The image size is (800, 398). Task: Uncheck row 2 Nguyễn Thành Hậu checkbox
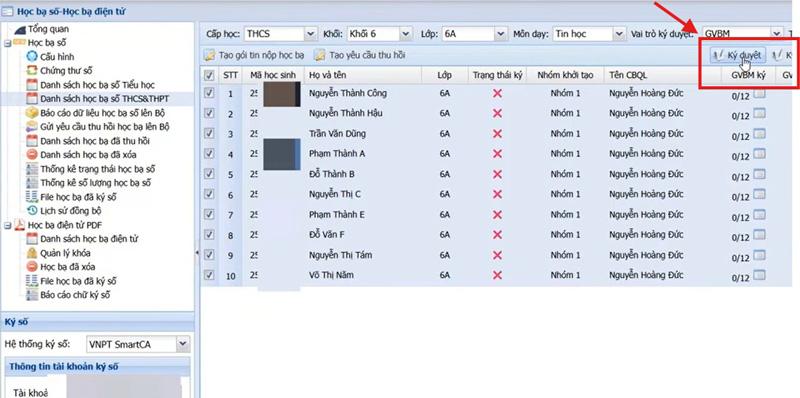click(209, 113)
